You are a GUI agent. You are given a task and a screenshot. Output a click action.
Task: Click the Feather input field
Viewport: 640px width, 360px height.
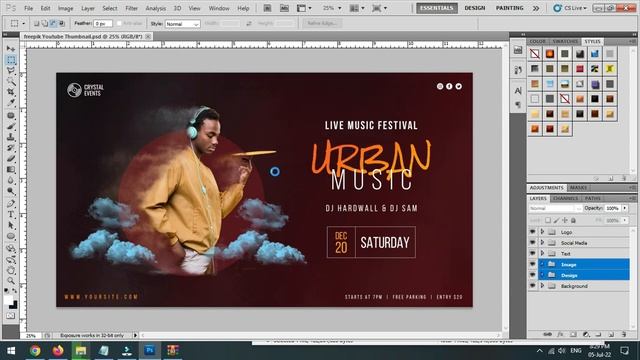point(103,24)
